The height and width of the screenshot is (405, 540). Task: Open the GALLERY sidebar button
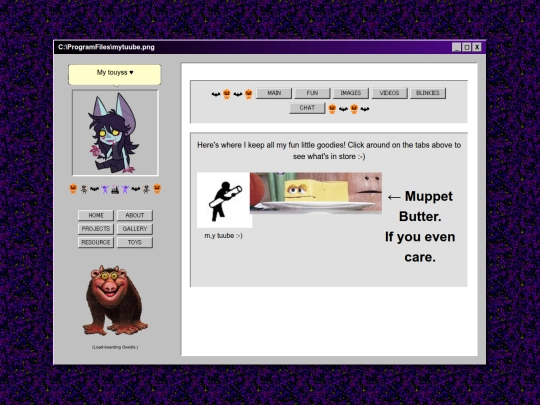pos(135,229)
